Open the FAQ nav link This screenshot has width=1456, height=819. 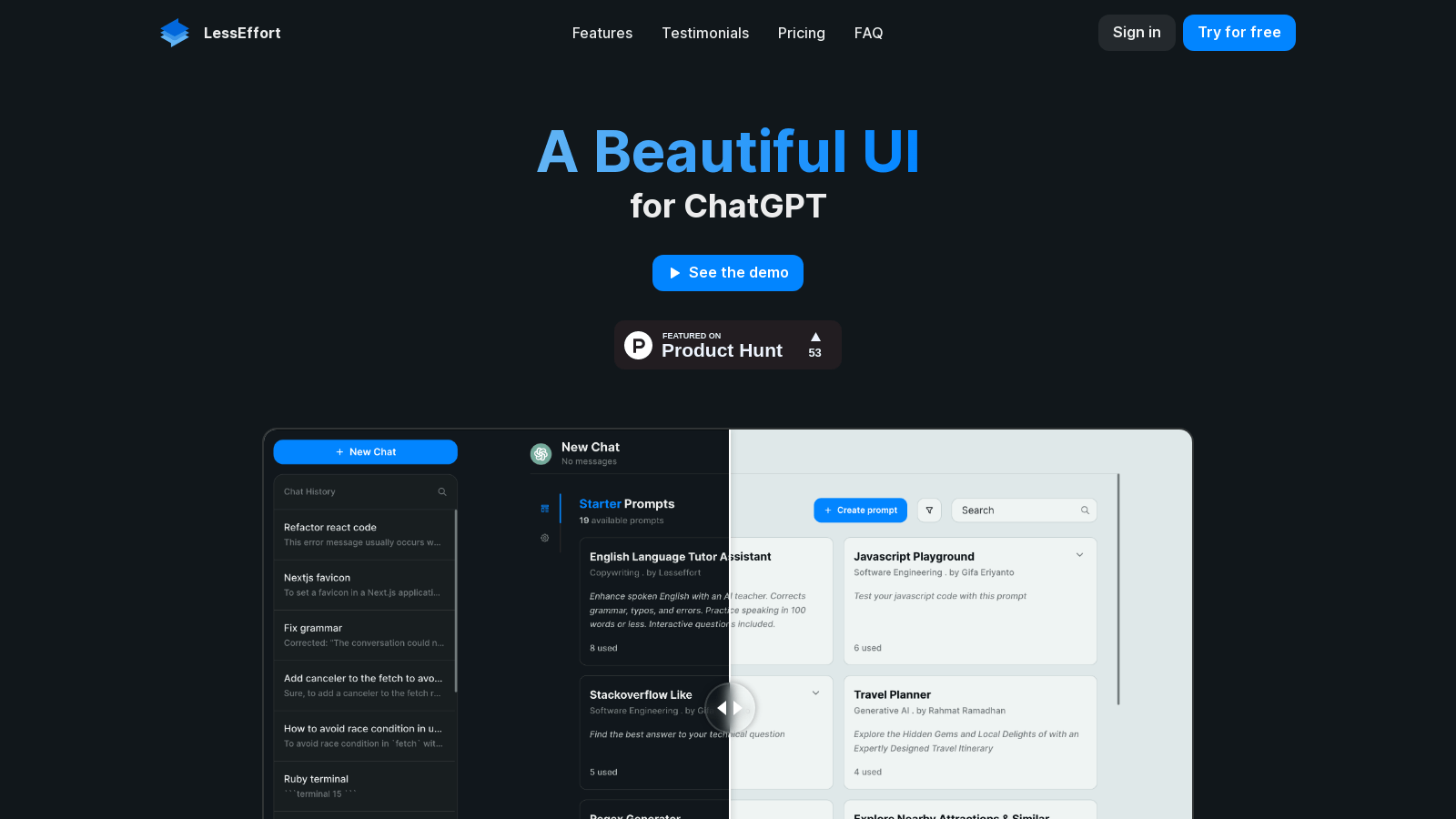868,33
